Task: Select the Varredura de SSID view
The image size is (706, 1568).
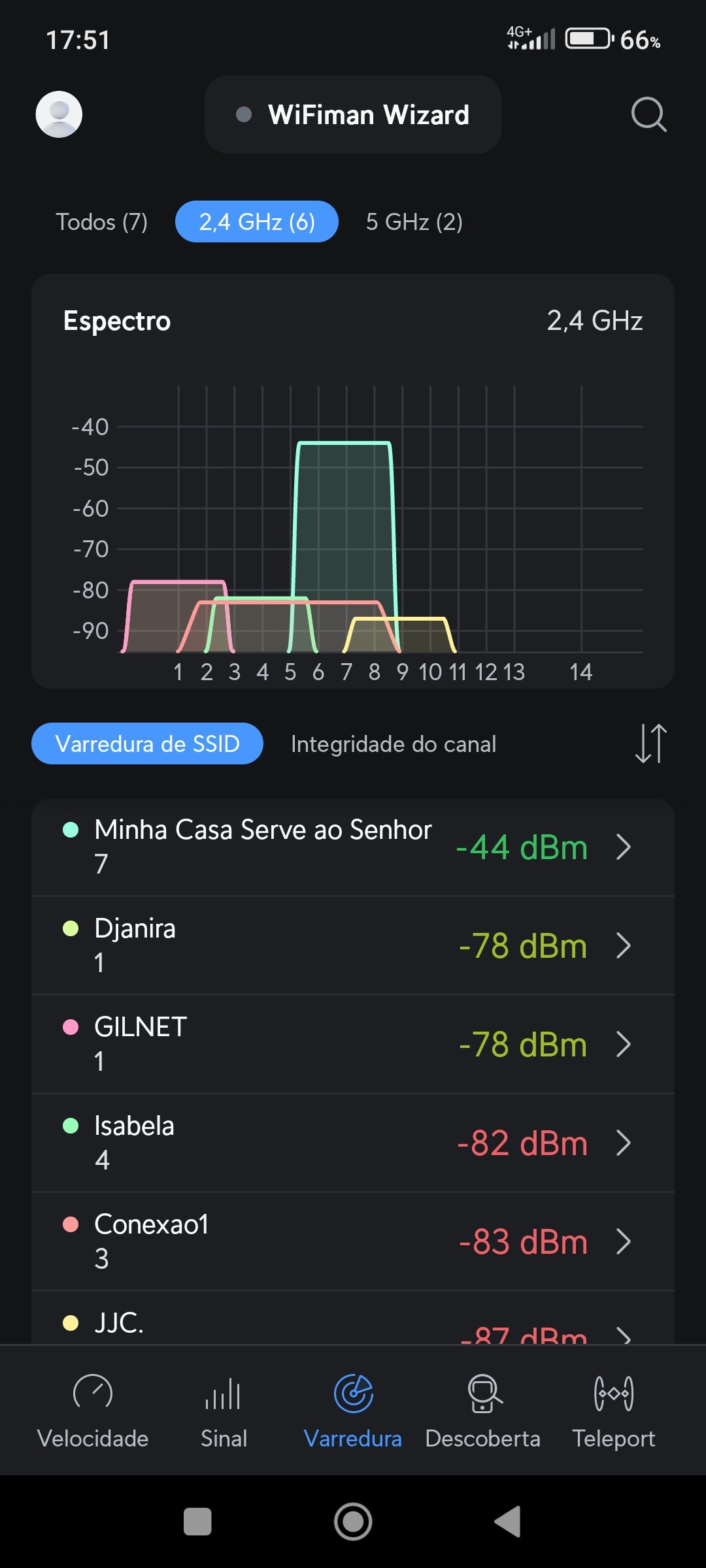Action: [x=147, y=744]
